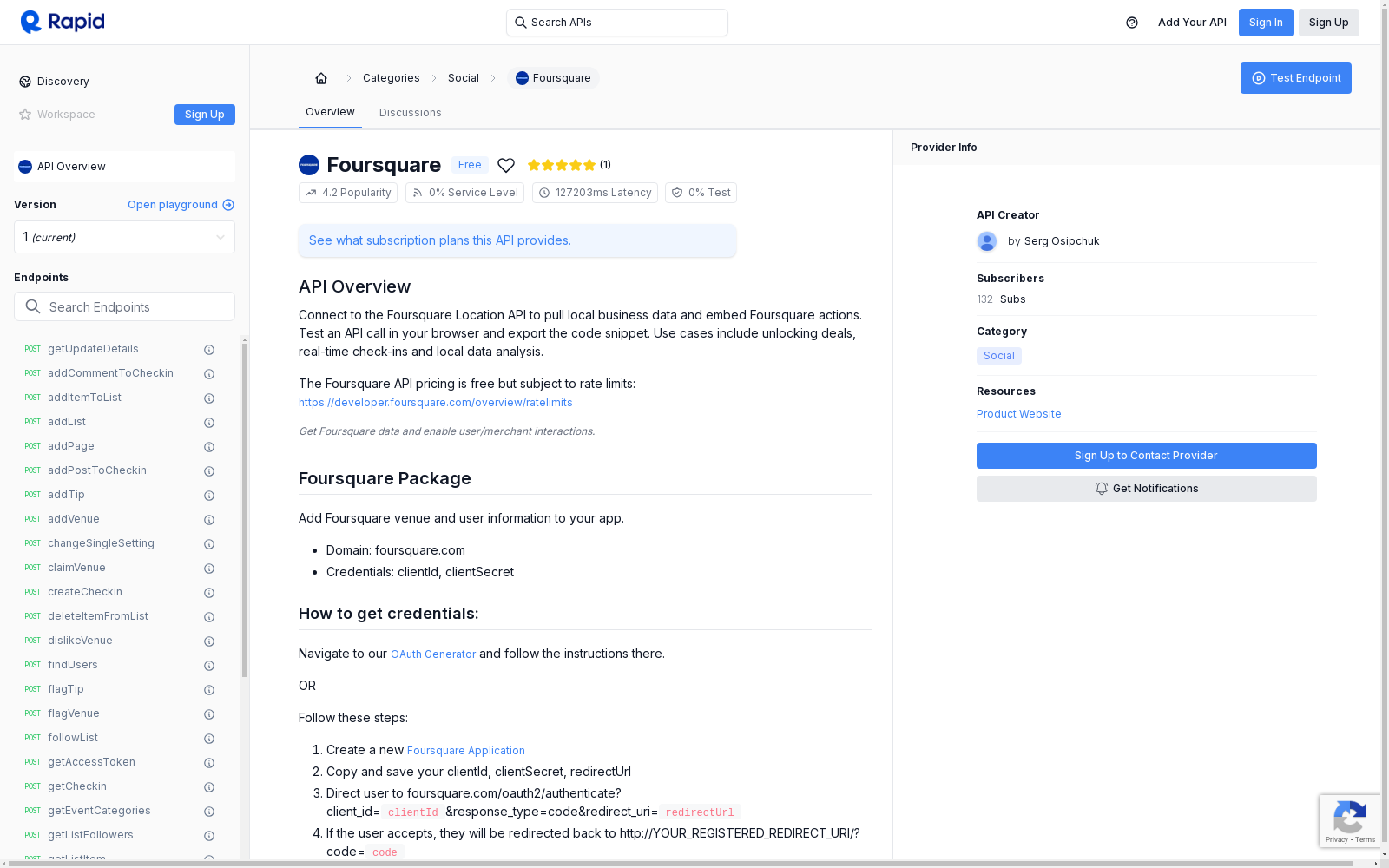The image size is (1389, 868).
Task: Click the 4.2 Popularity badge
Action: pyautogui.click(x=348, y=193)
